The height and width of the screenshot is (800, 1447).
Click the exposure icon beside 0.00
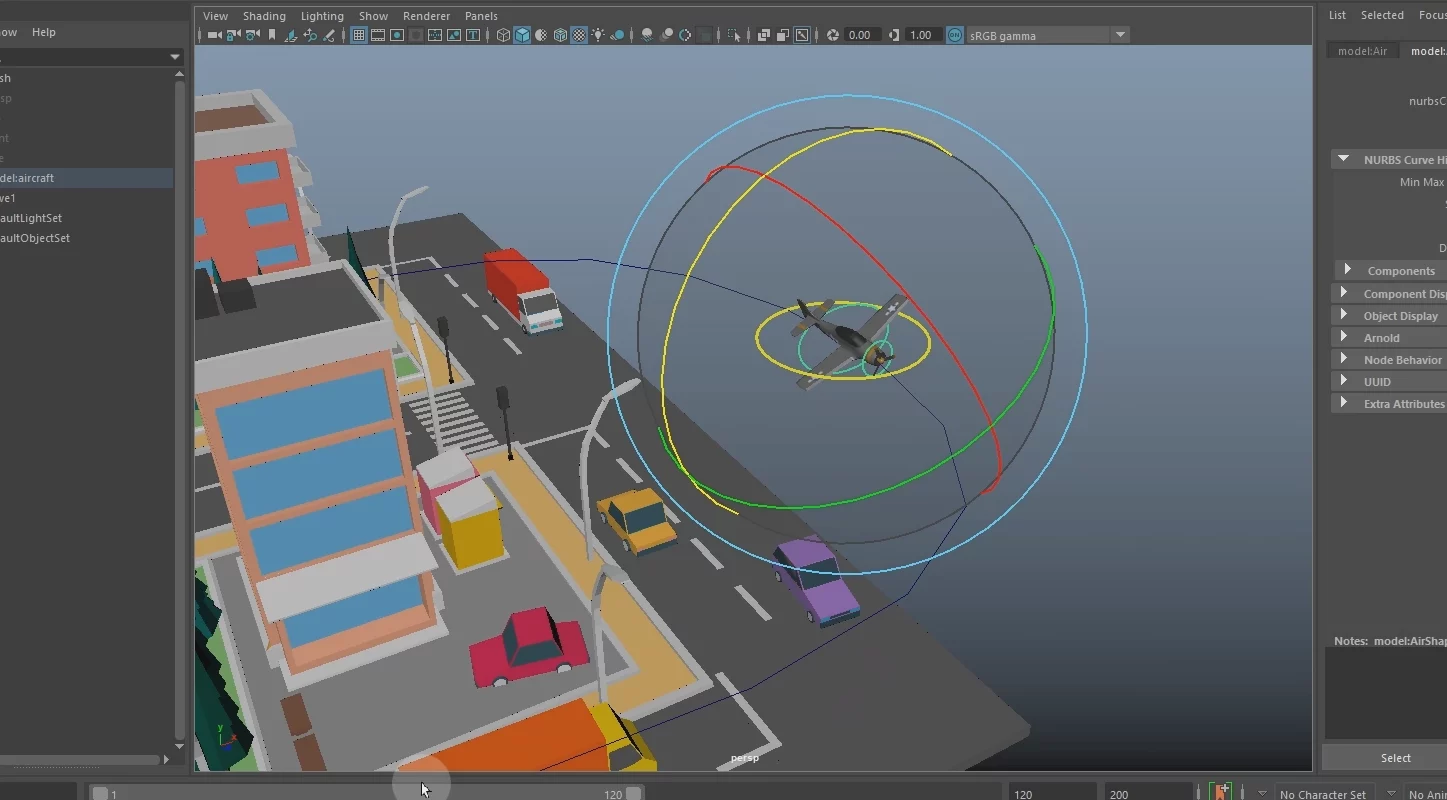[x=832, y=35]
